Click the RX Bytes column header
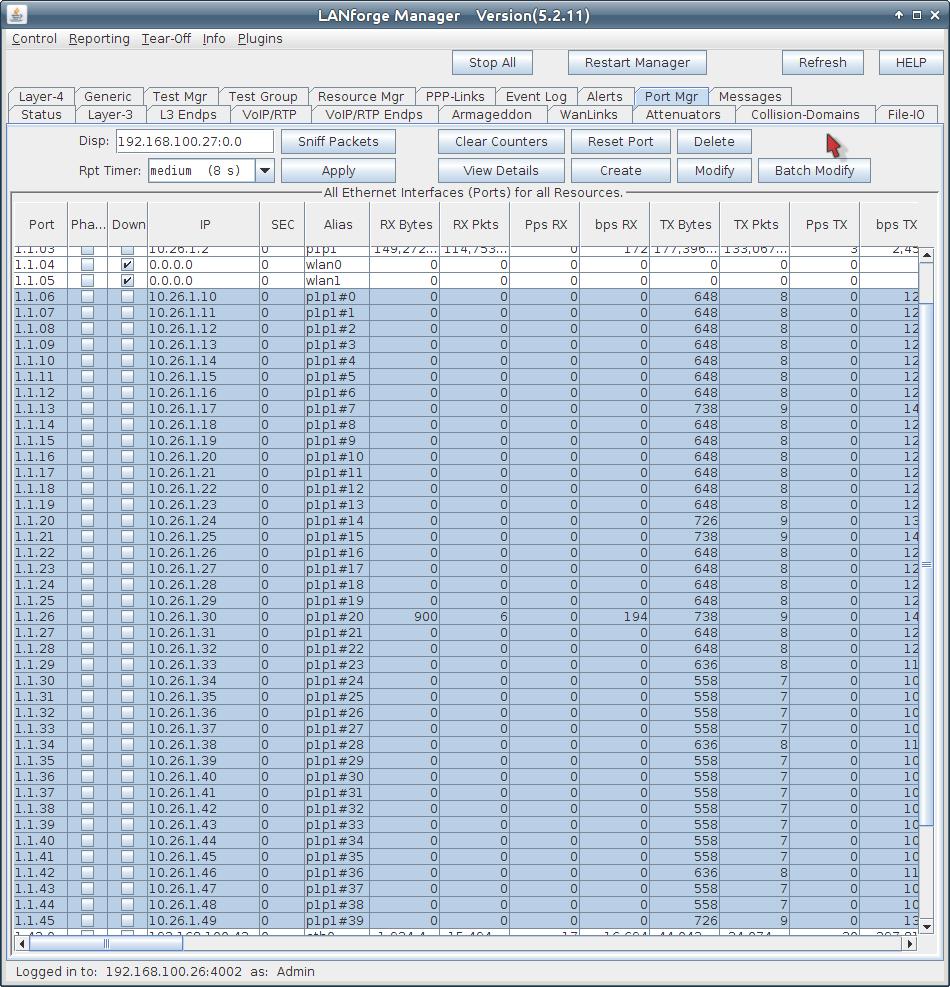The image size is (950, 987). (405, 225)
